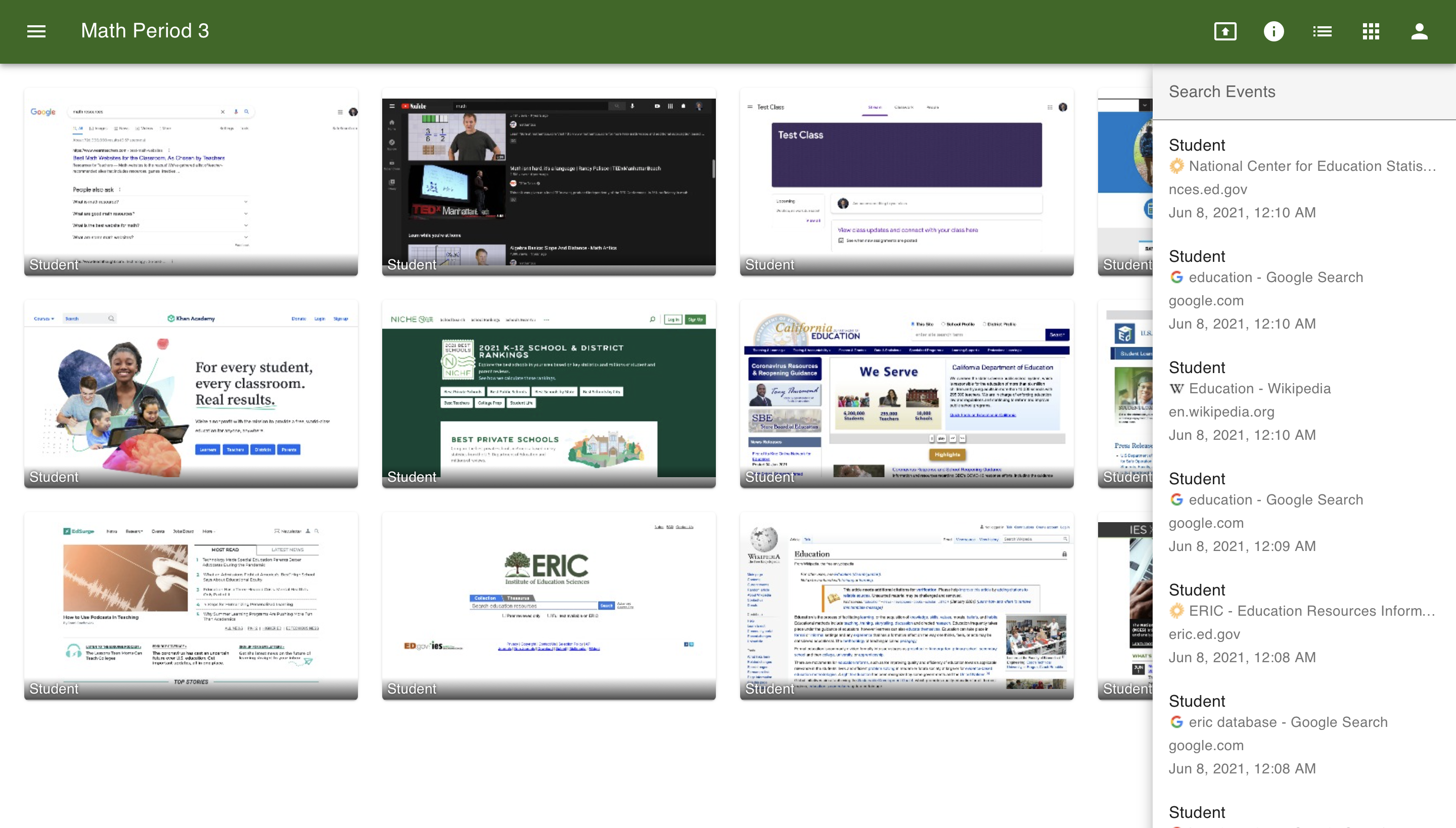Click Search Events panel heading
The width and height of the screenshot is (1456, 828).
click(x=1221, y=91)
